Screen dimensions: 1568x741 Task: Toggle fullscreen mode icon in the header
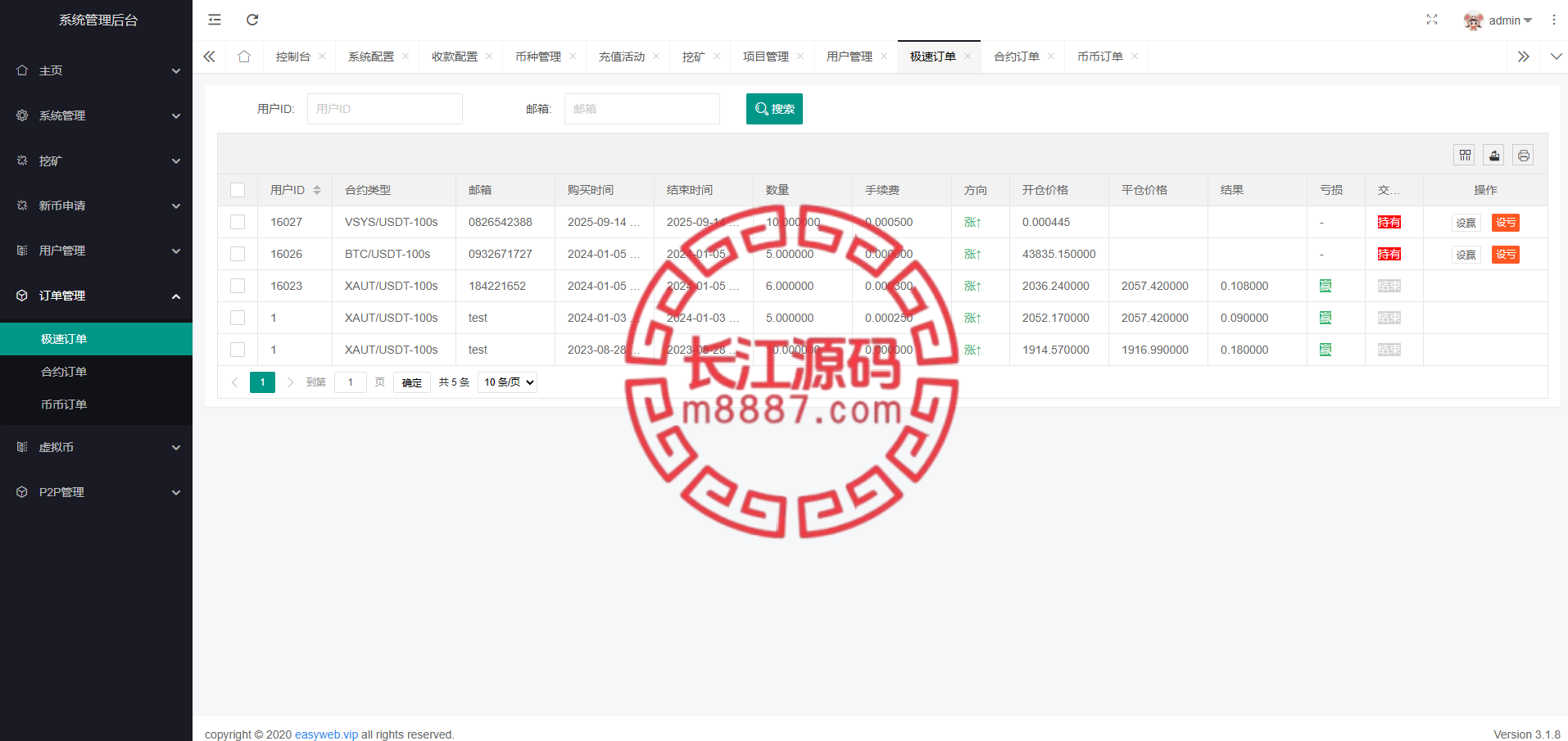tap(1432, 20)
